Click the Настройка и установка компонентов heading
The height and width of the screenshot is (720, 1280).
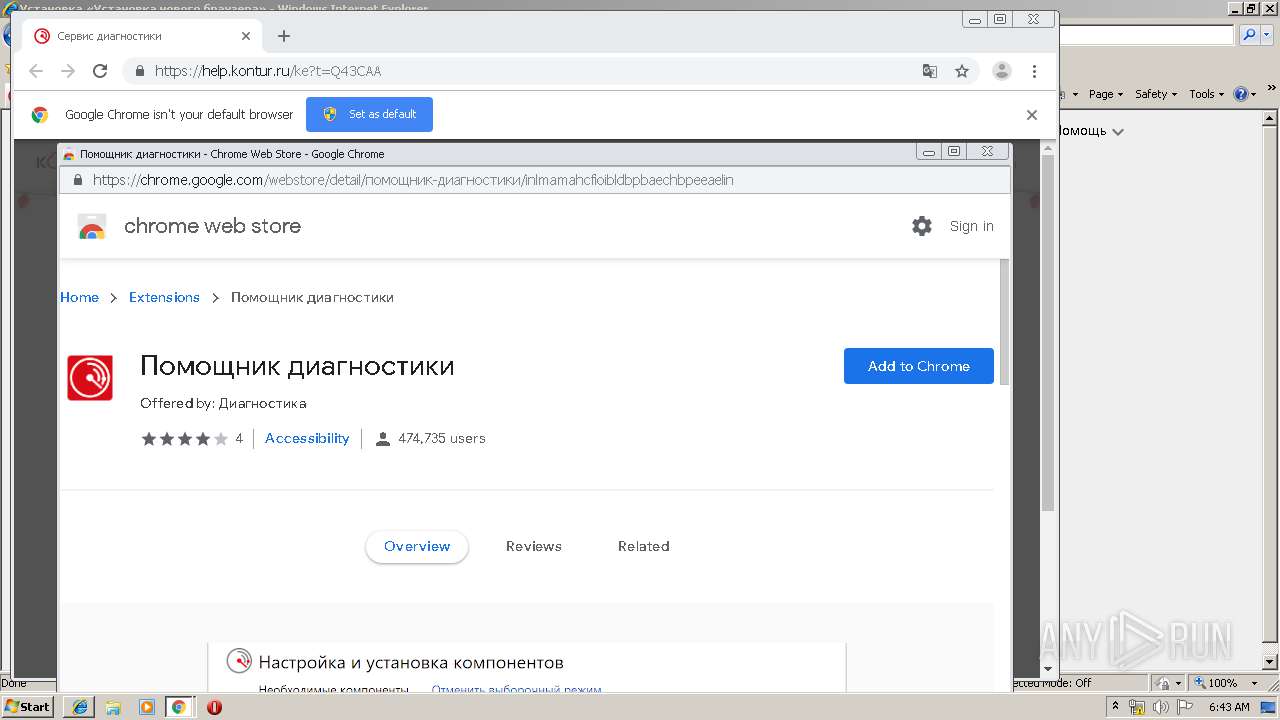tap(411, 662)
